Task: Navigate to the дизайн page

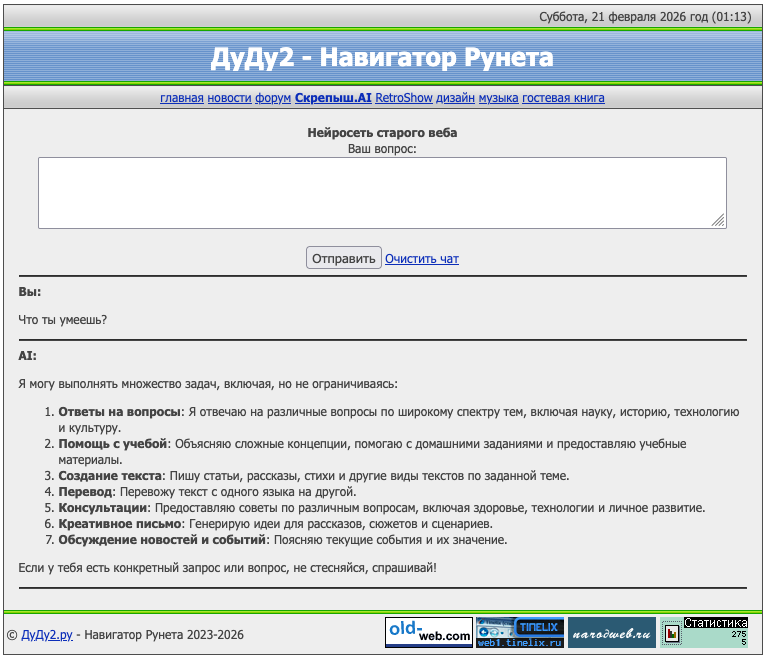Action: (455, 98)
